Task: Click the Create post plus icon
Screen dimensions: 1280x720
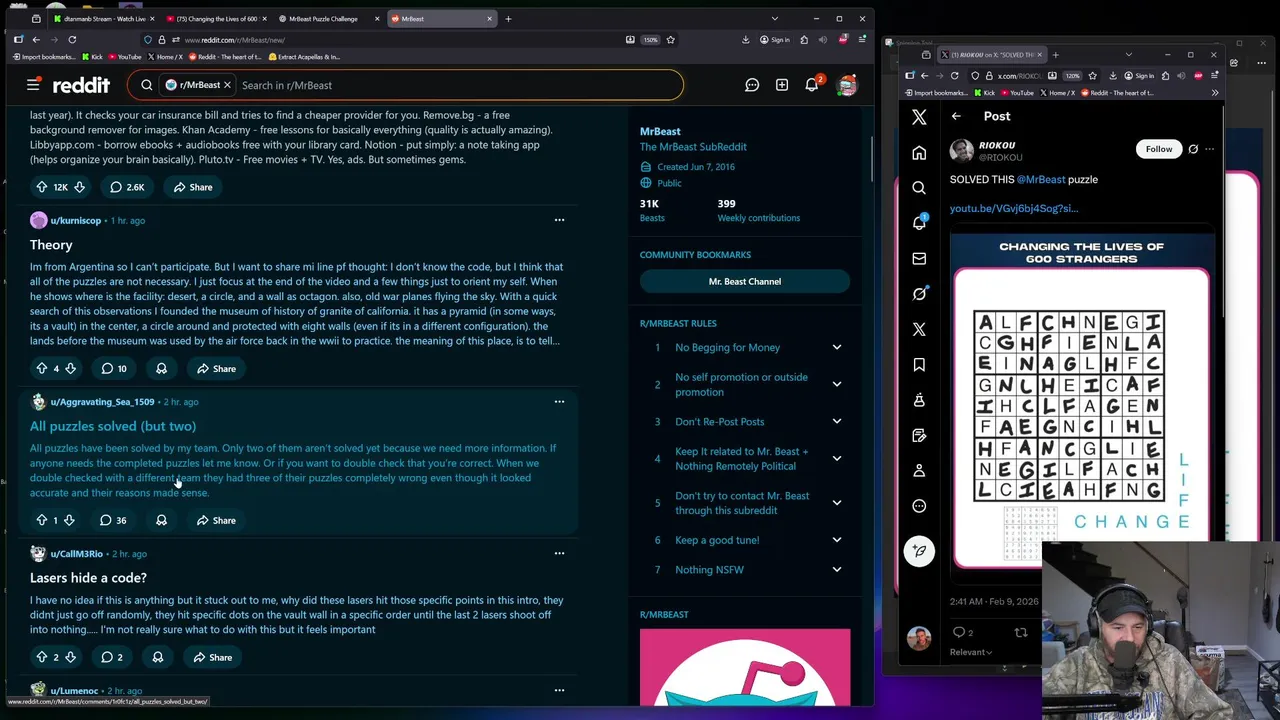Action: [782, 85]
